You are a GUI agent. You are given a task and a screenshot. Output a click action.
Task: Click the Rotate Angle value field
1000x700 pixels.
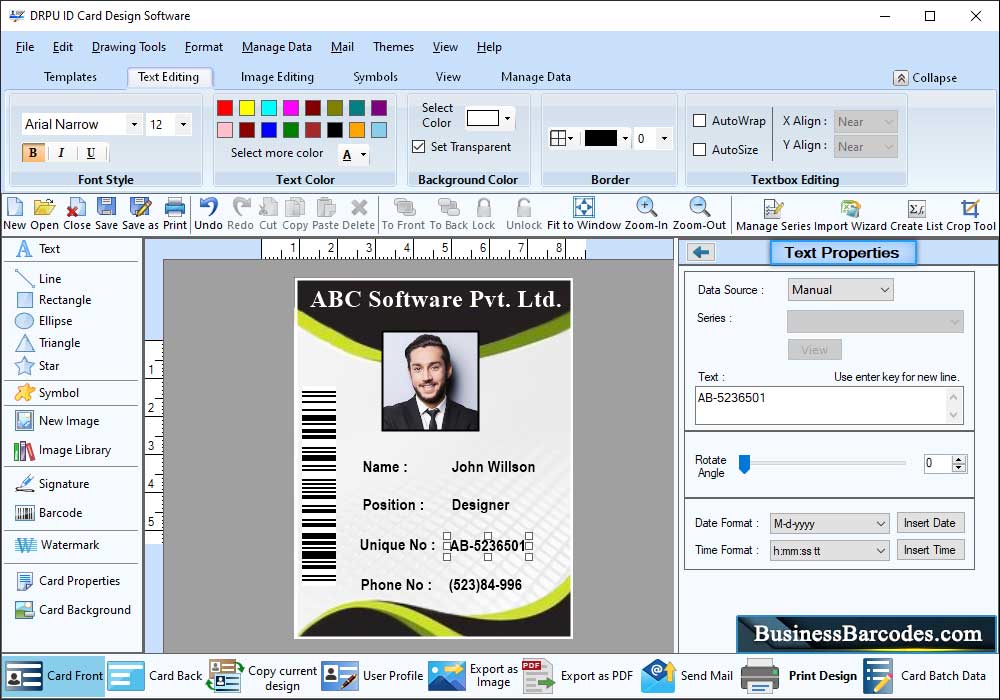[x=938, y=463]
